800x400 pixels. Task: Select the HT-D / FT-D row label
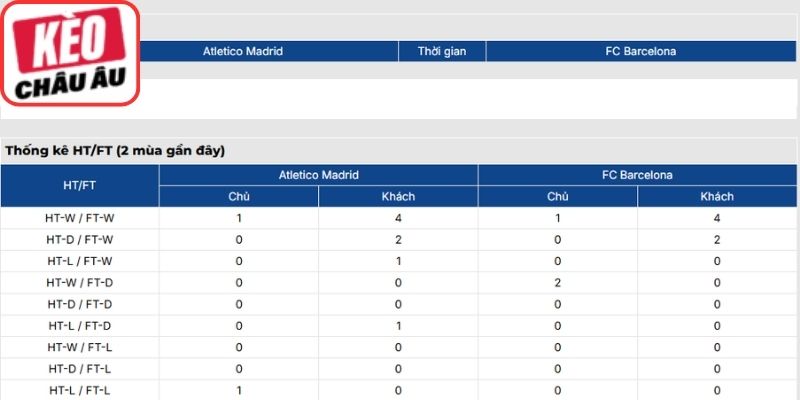80,305
